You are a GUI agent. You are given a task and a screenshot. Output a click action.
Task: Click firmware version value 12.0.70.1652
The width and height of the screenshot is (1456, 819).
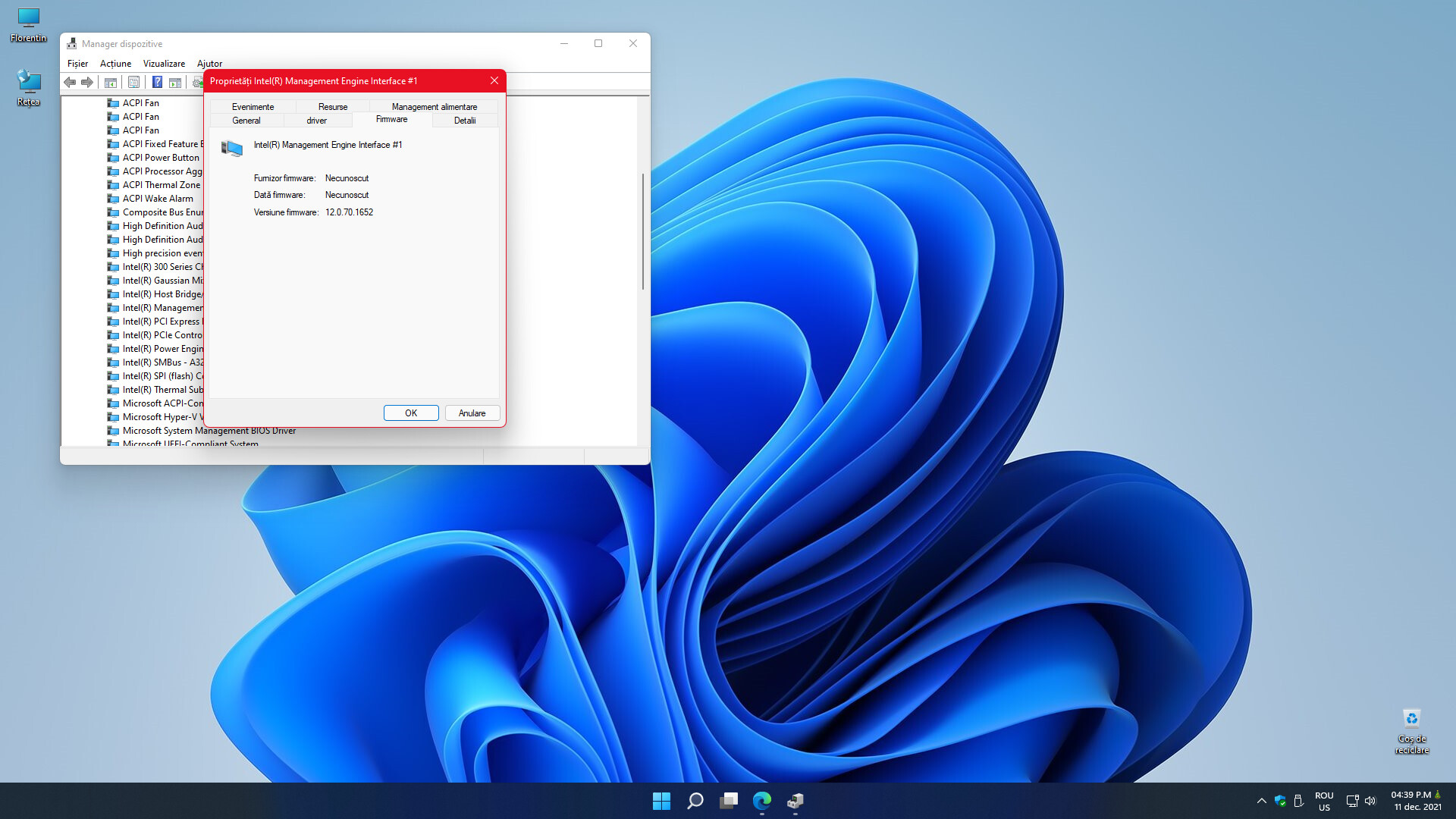pyautogui.click(x=349, y=212)
